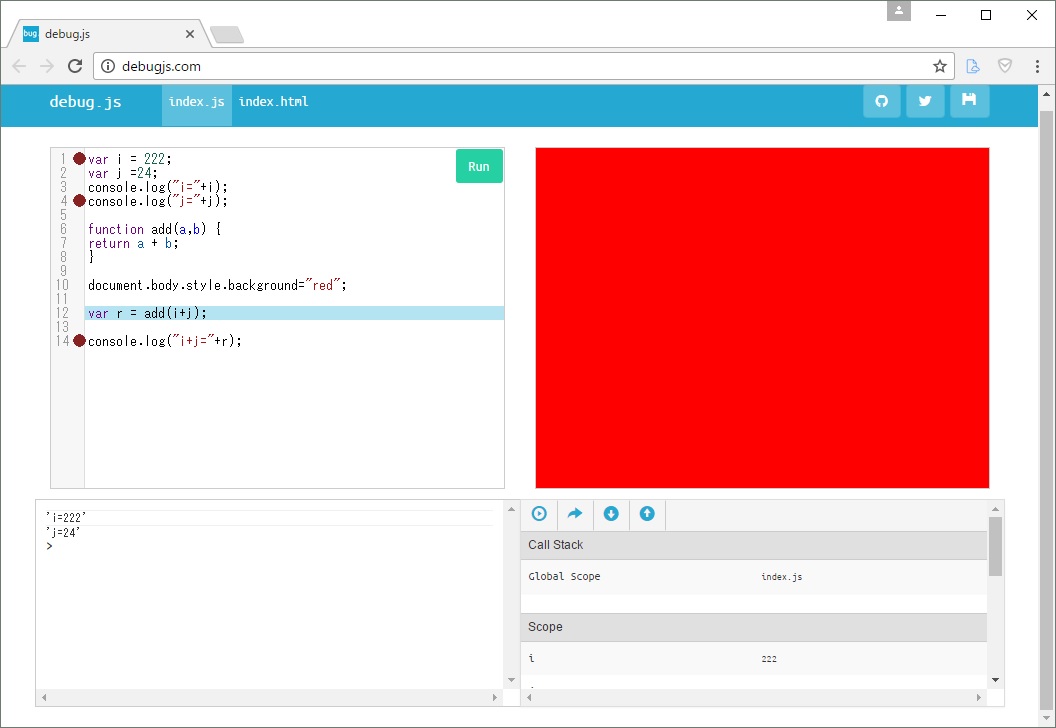Viewport: 1056px width, 728px height.
Task: Open the Chrome three-dot menu
Action: (x=1037, y=66)
